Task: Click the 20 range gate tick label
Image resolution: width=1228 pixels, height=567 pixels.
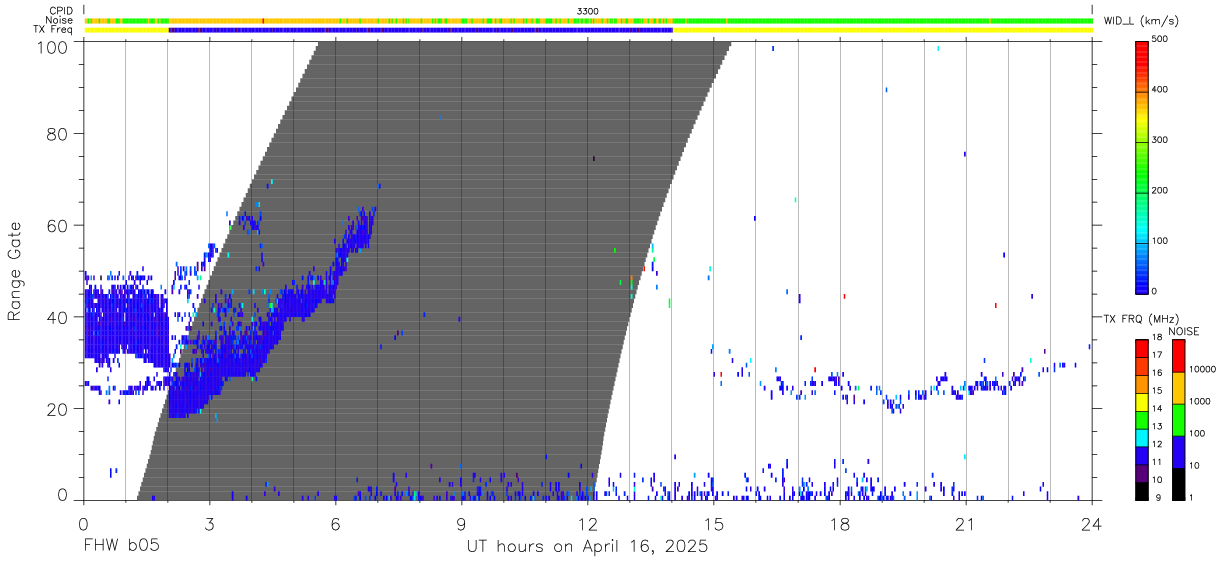Action: coord(56,409)
